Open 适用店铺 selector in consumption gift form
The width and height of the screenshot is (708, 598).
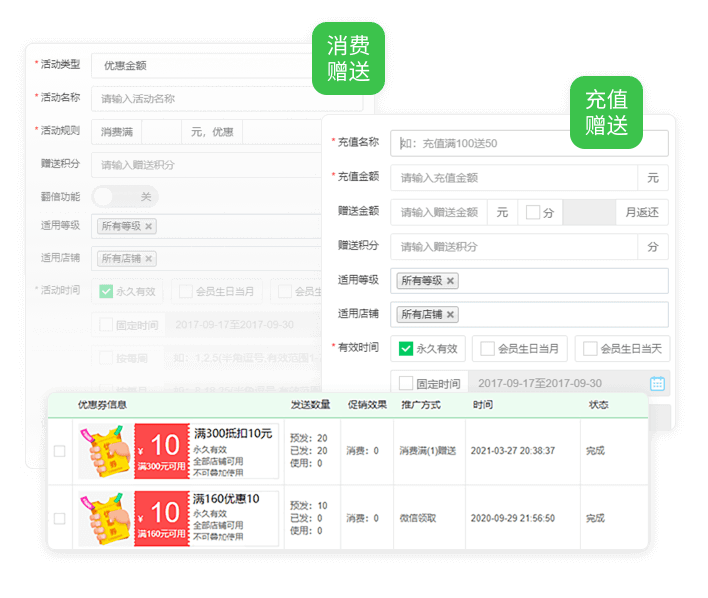tap(206, 259)
